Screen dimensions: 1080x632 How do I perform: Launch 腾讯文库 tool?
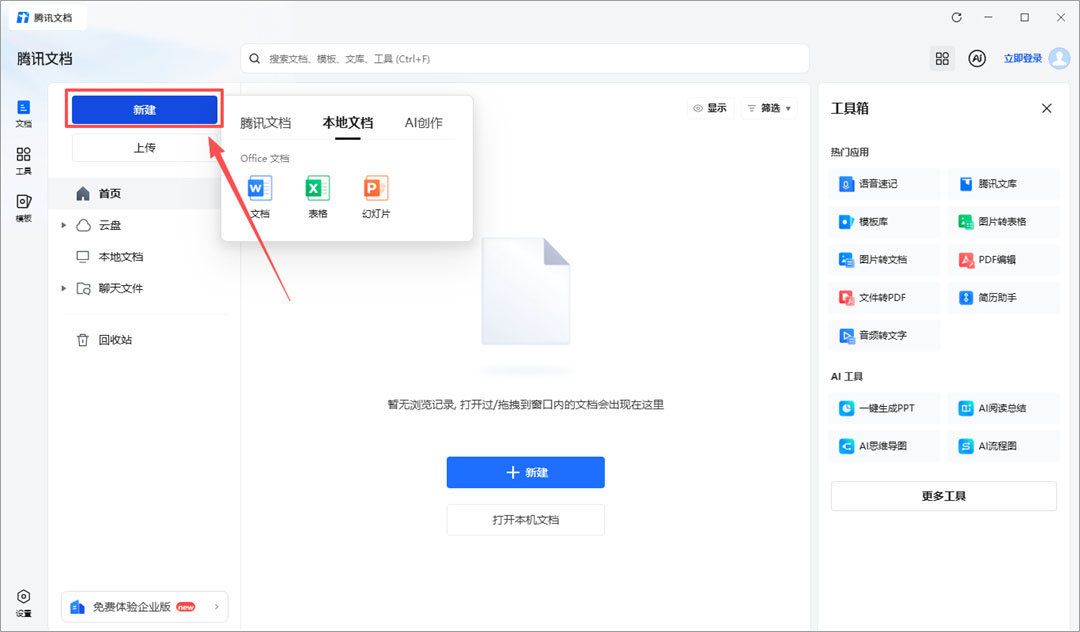click(x=1004, y=184)
